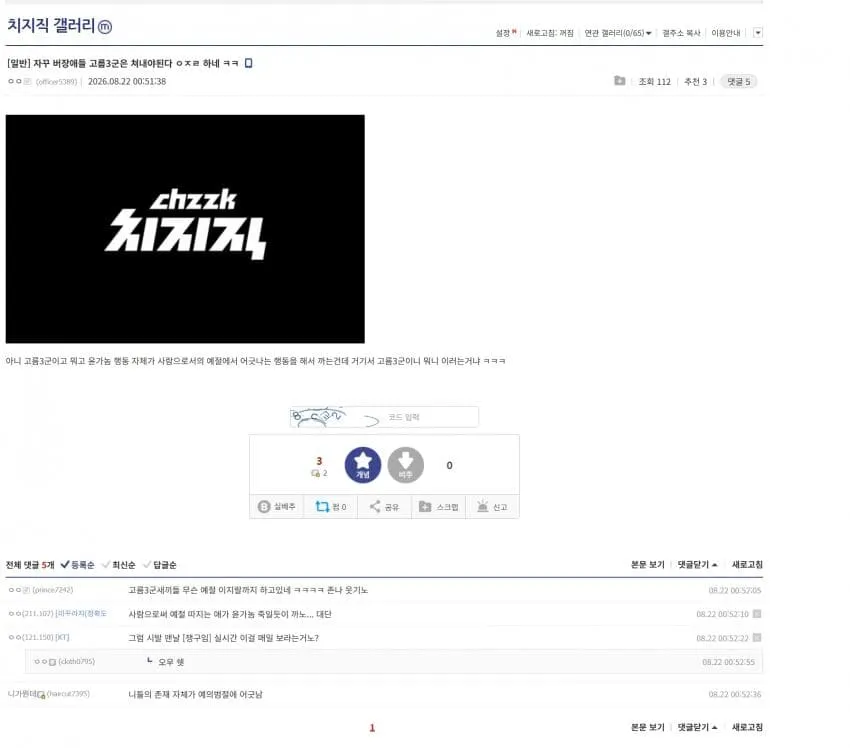Click comment '그럼 시발 맨날 [쨩구임]'
850x748 pixels.
(x=223, y=638)
